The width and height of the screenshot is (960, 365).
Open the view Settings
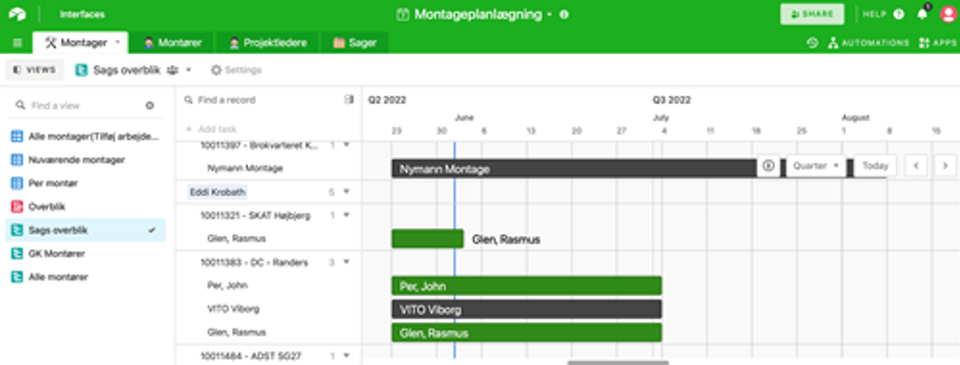pos(236,70)
